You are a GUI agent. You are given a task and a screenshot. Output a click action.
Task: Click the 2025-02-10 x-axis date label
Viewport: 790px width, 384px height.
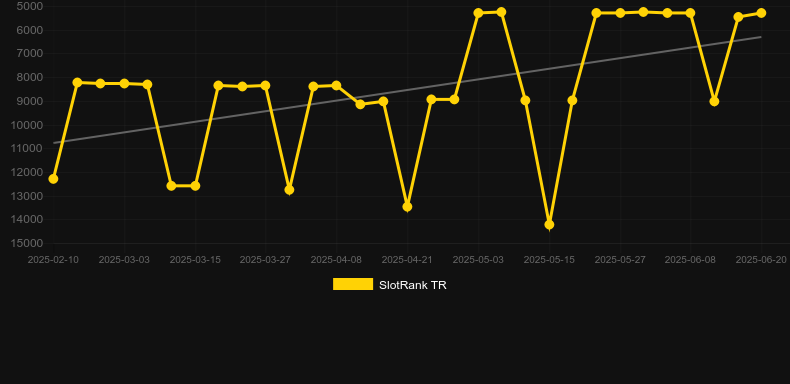tap(53, 260)
